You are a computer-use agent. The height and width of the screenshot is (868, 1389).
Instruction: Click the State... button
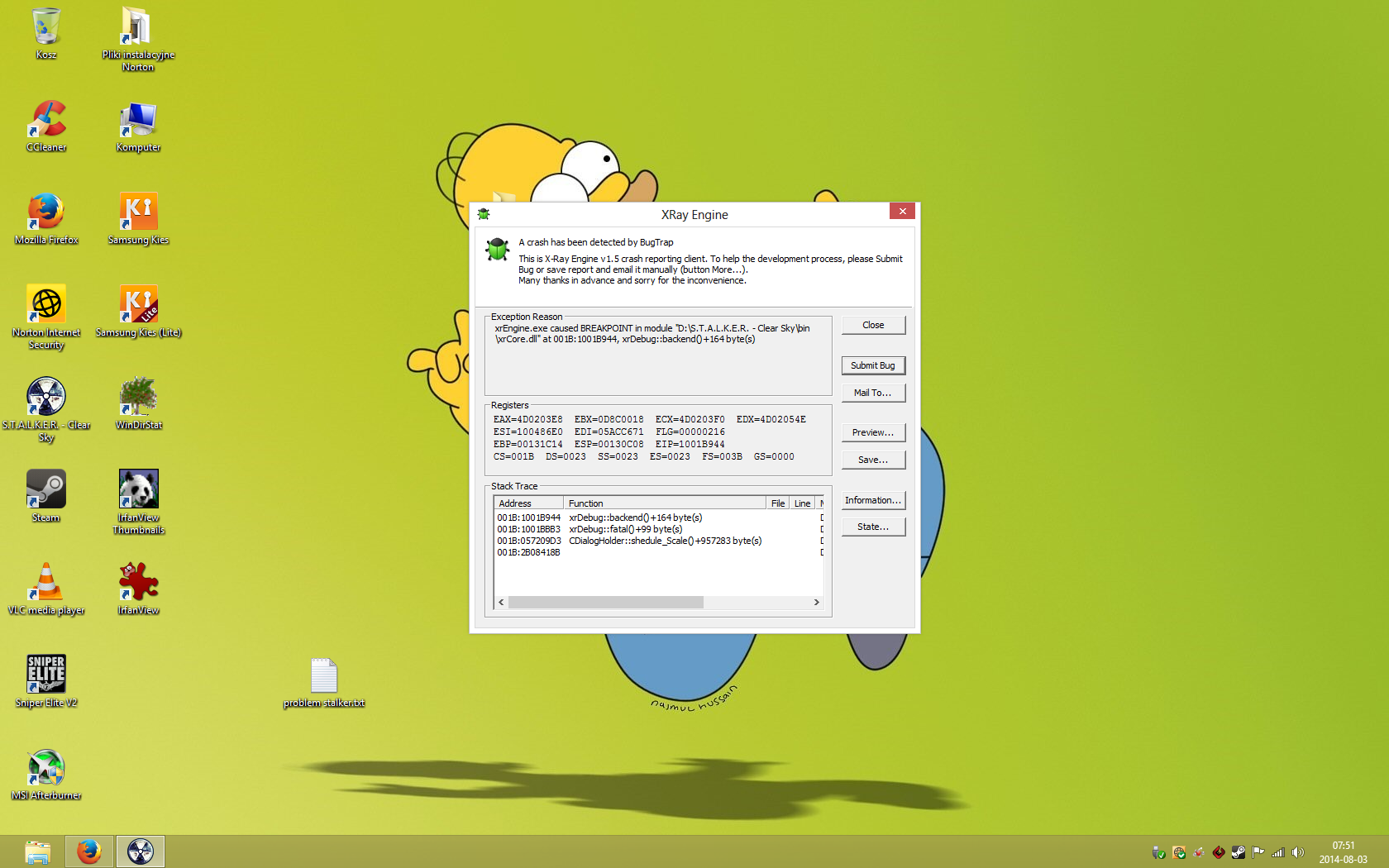tap(873, 527)
